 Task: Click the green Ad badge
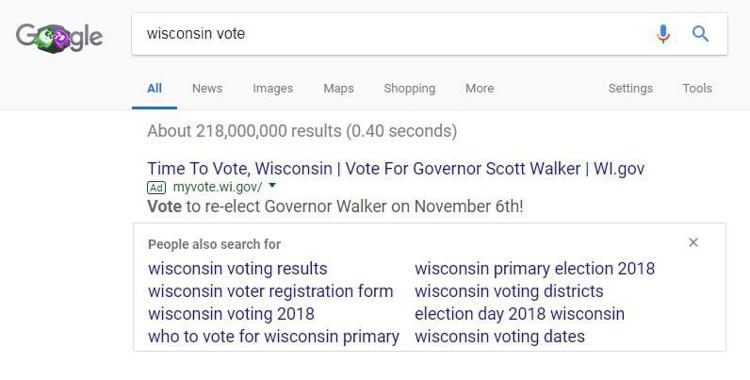[156, 188]
